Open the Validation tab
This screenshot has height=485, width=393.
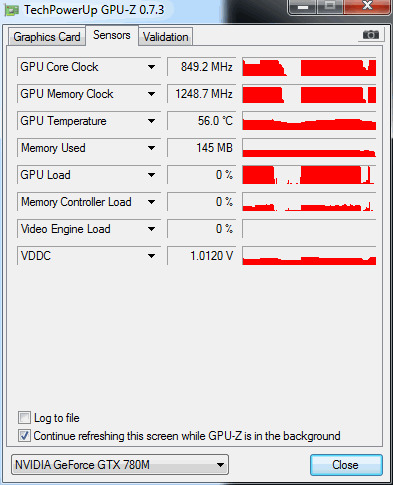[166, 37]
